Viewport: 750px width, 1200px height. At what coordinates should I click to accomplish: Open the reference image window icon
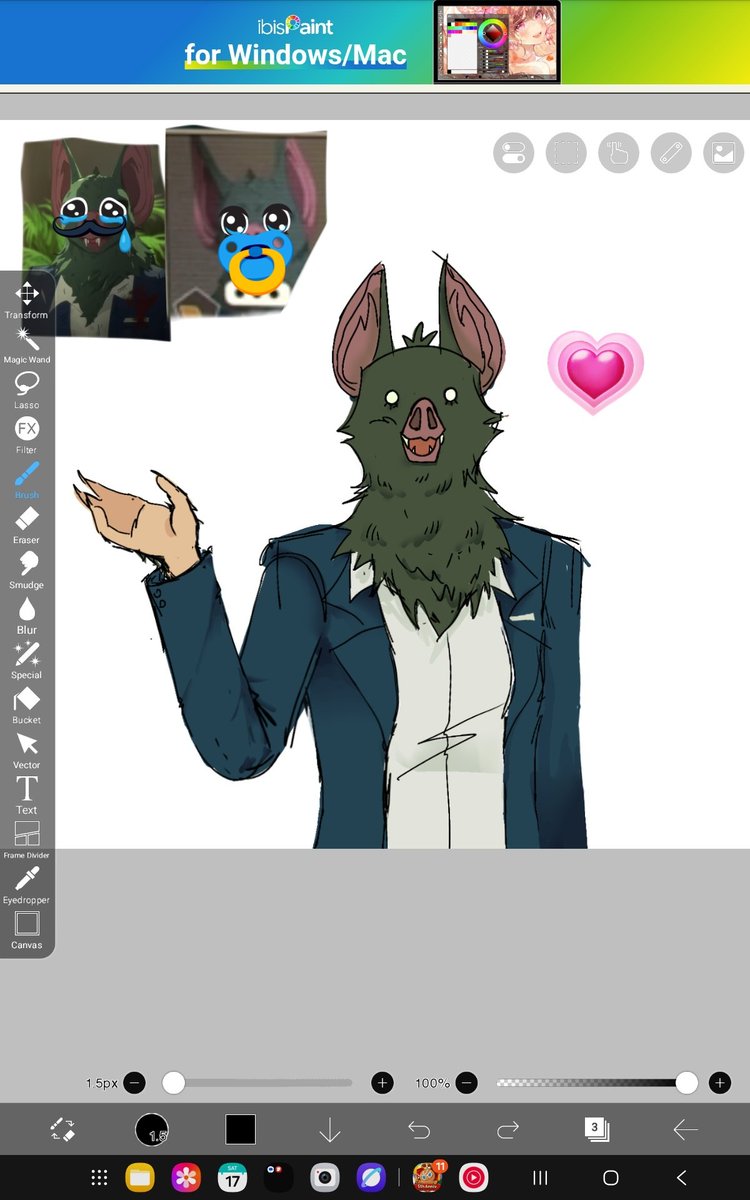pyautogui.click(x=724, y=153)
